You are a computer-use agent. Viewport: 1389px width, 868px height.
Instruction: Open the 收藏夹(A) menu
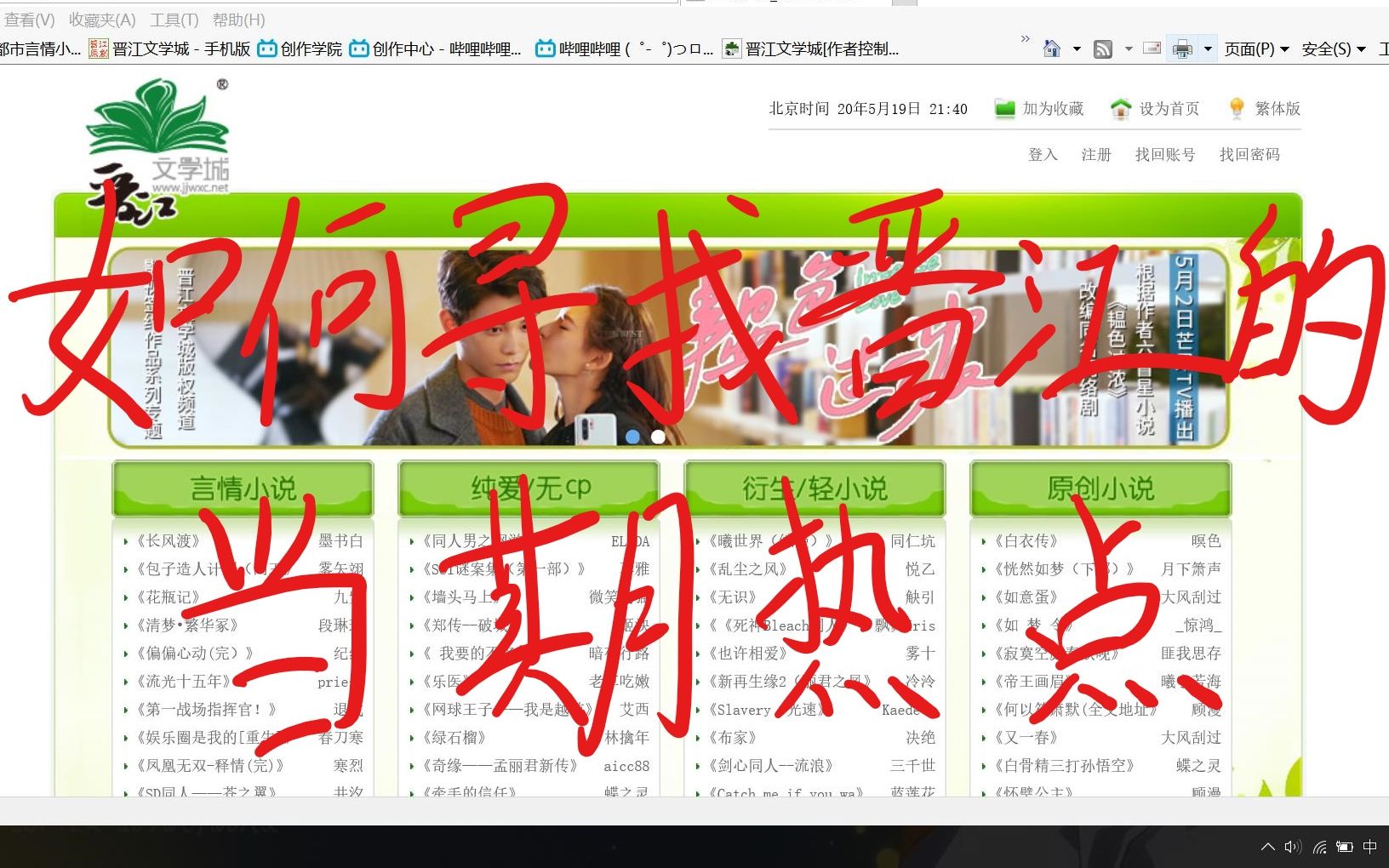coord(102,19)
